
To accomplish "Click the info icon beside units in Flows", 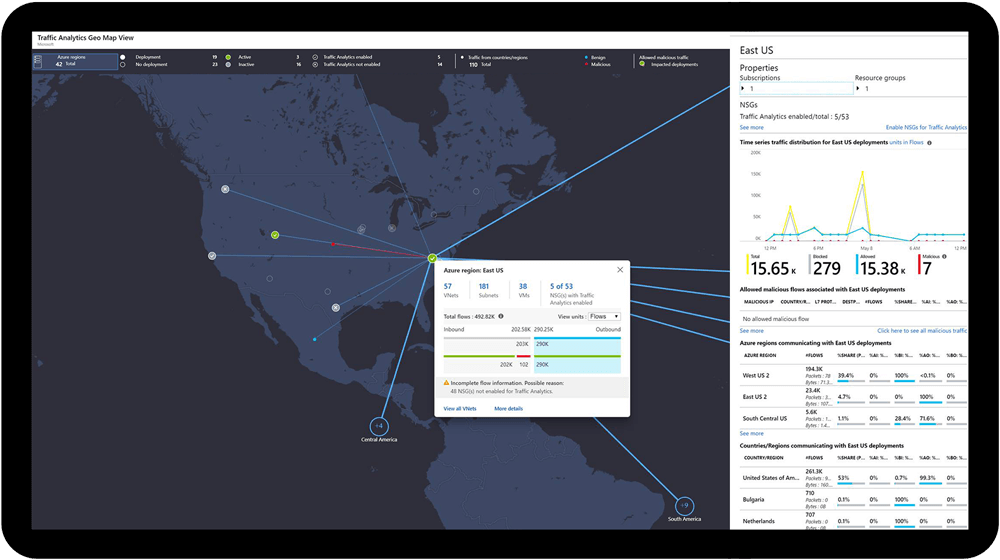I will pyautogui.click(x=929, y=143).
